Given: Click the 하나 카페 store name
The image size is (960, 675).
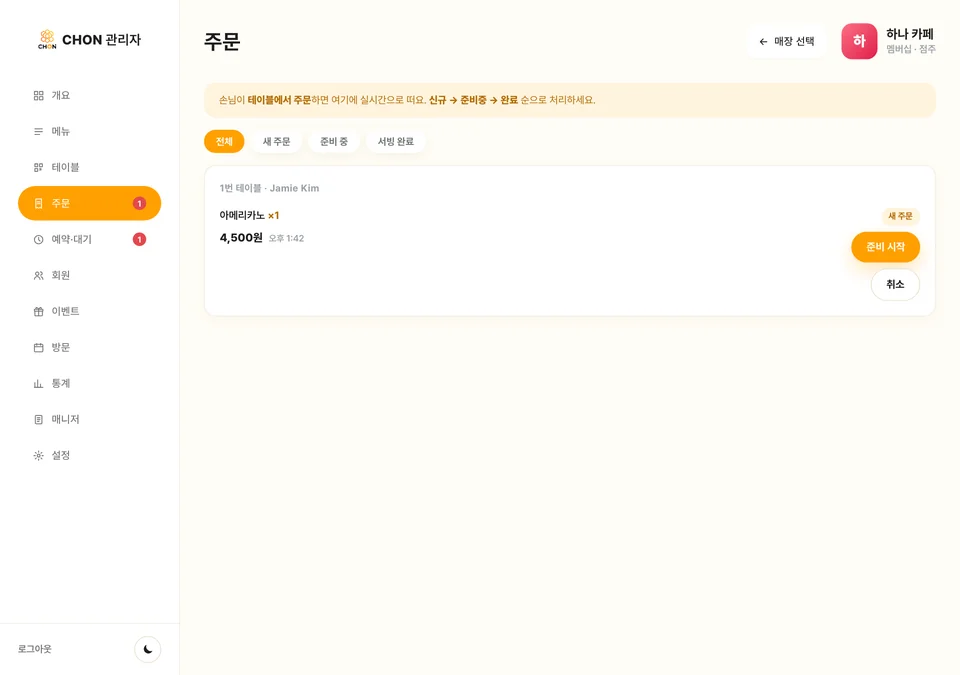Looking at the screenshot, I should tap(910, 34).
